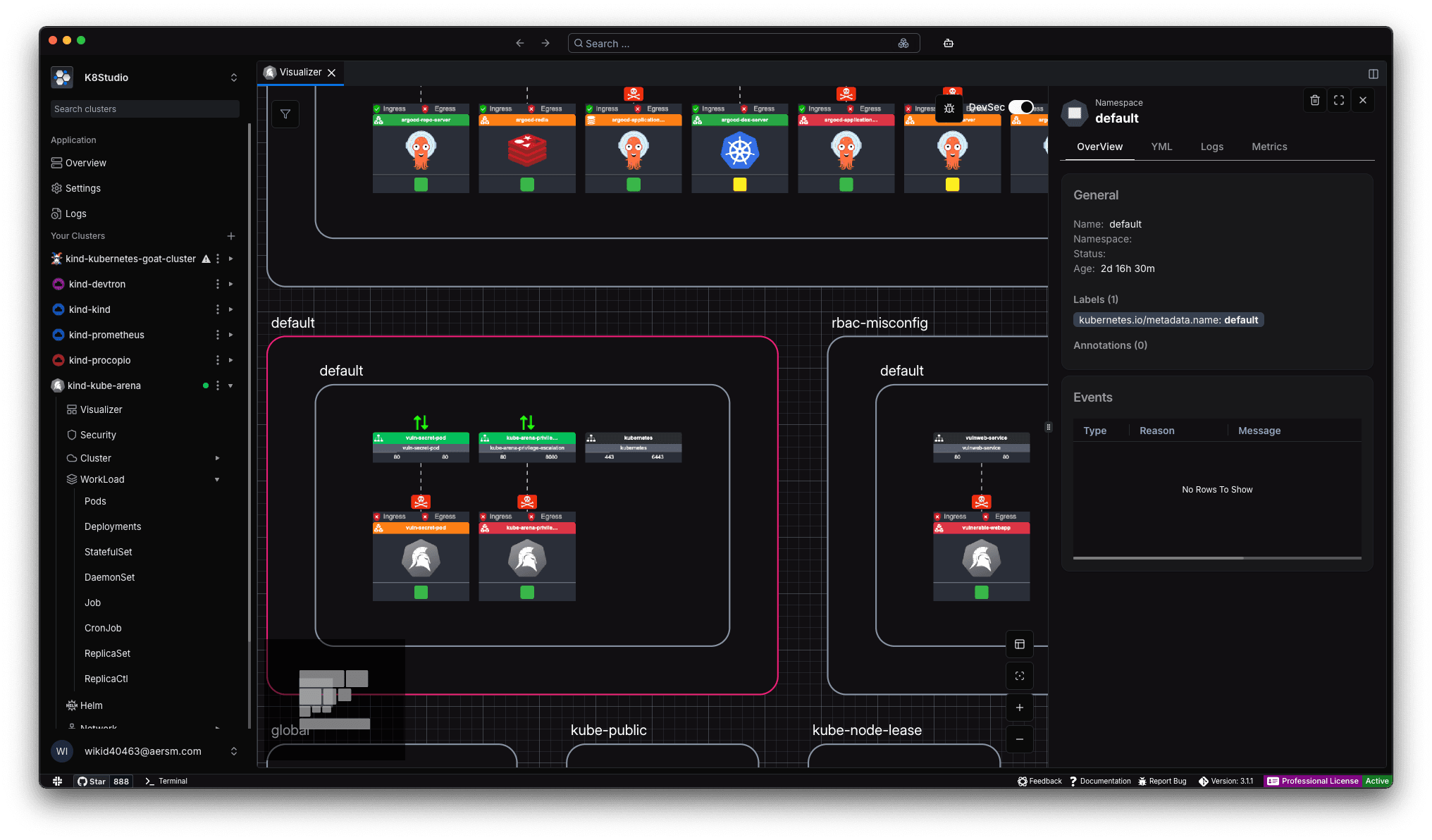Open the K8Studio workspace switcher
Image resolution: width=1432 pixels, height=840 pixels.
click(145, 78)
